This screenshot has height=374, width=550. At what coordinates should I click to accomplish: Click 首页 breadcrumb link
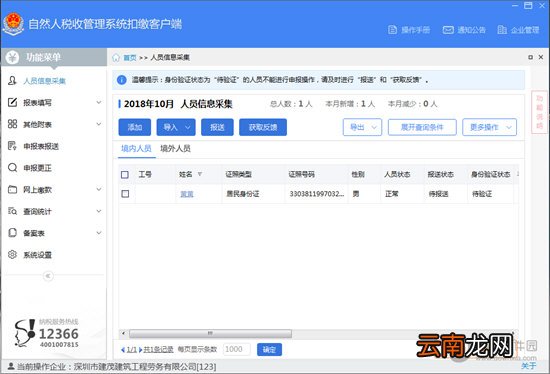[x=130, y=58]
